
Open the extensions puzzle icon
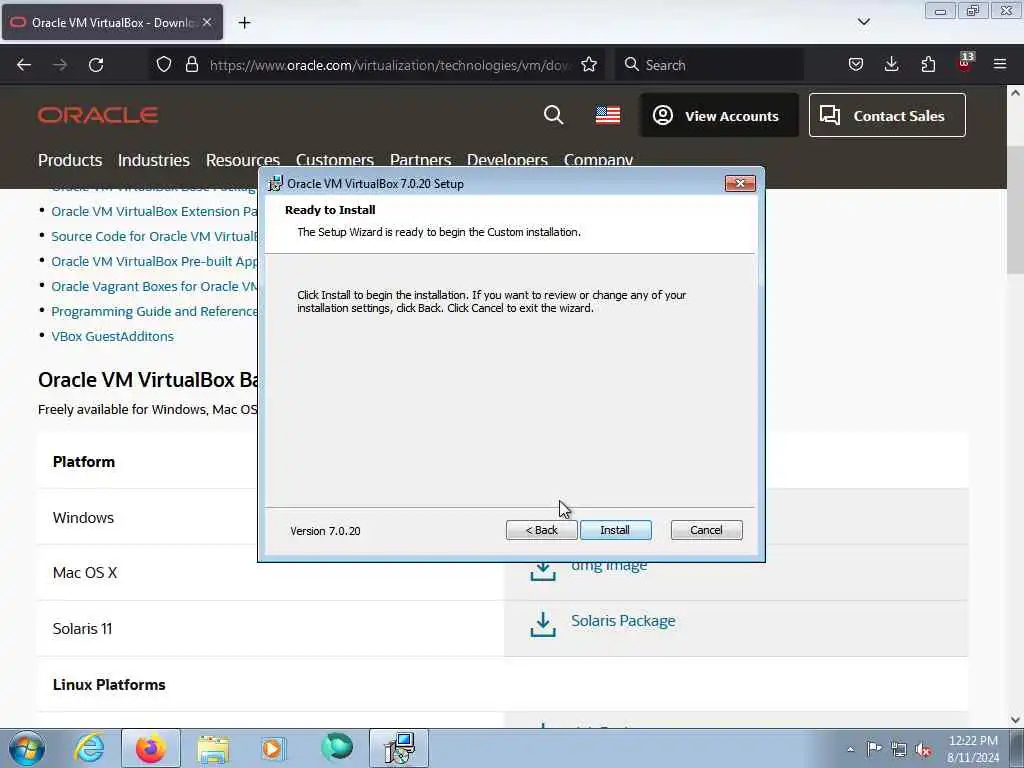point(928,65)
